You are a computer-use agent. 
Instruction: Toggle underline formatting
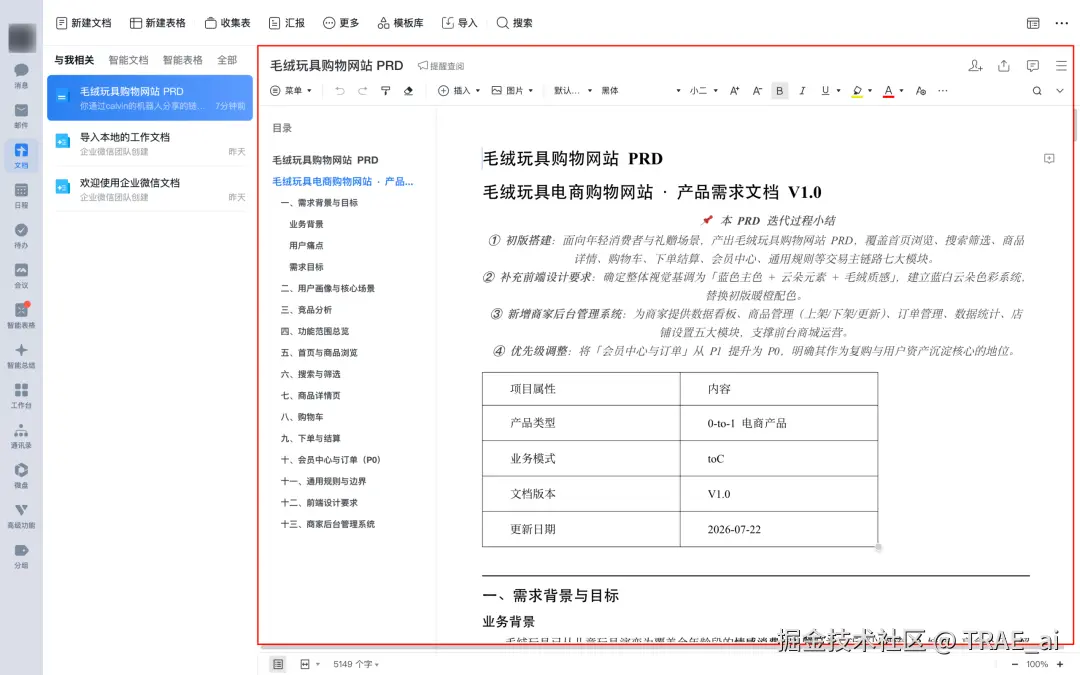point(825,91)
